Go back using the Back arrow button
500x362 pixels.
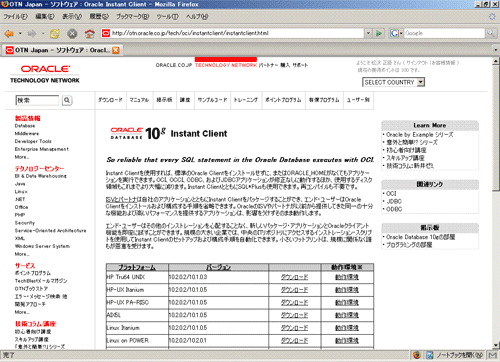pos(9,33)
